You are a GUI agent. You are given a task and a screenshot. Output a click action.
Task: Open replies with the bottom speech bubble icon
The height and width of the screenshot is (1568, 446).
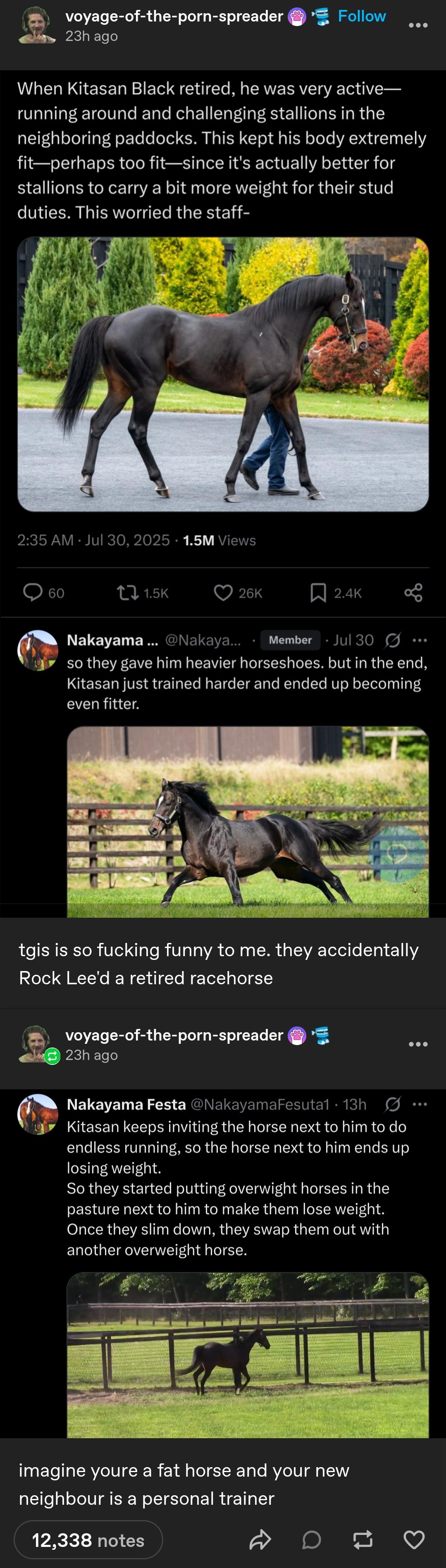tap(312, 1539)
